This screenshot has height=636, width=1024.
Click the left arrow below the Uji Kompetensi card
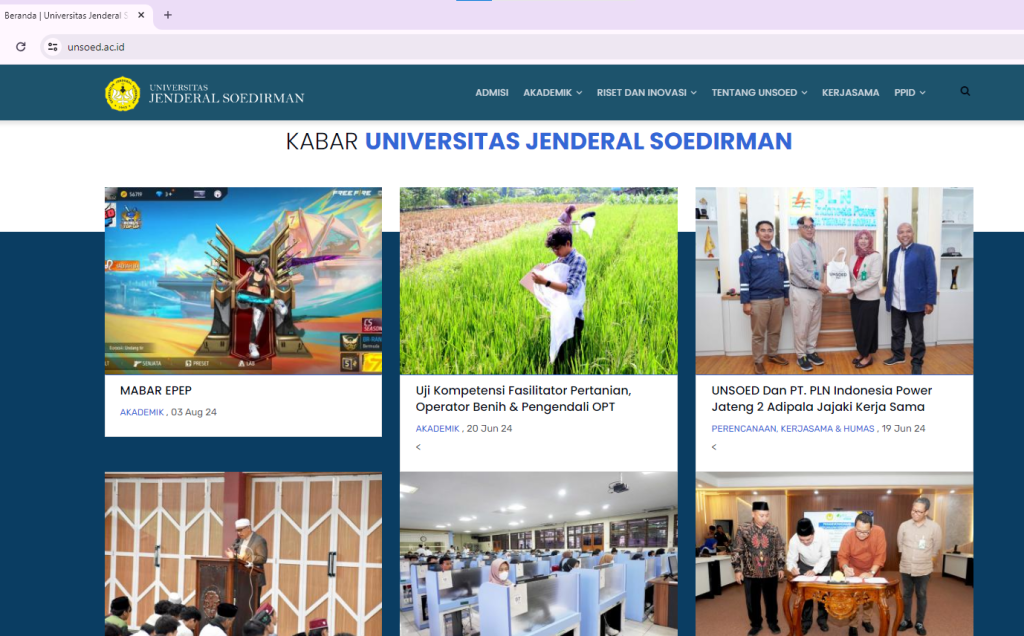click(417, 447)
